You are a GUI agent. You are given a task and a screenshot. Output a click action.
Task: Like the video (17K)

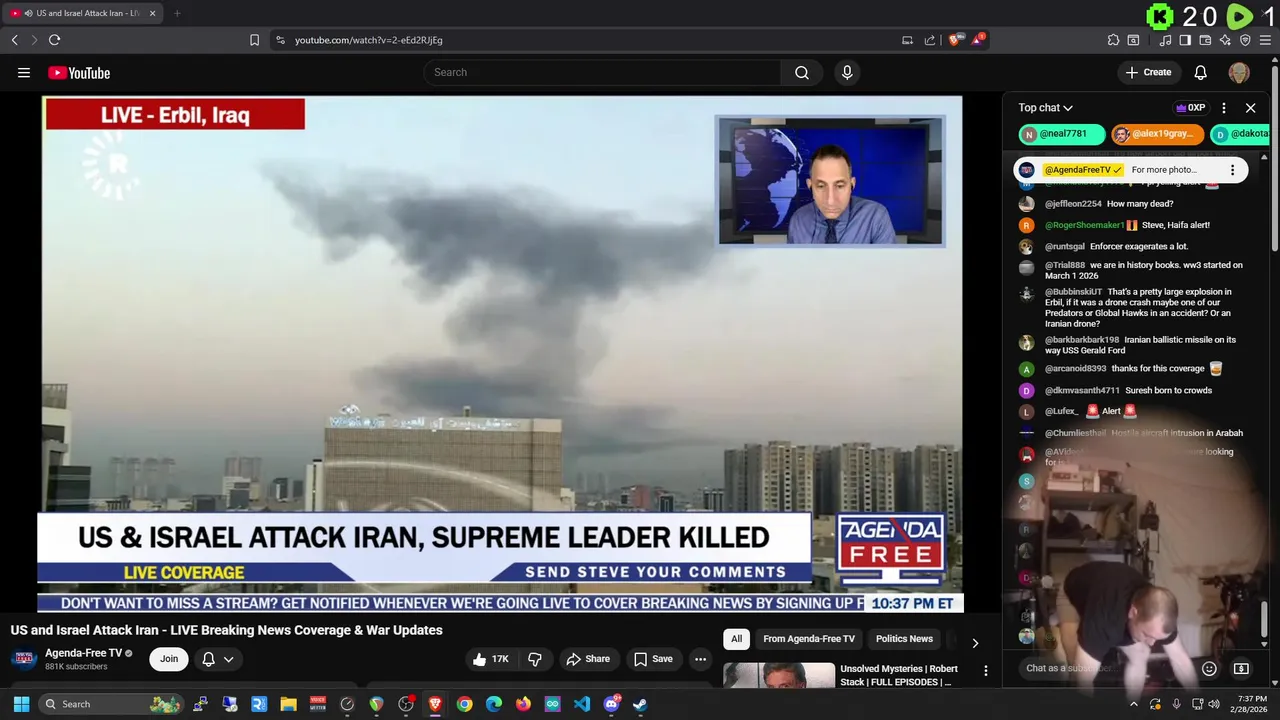tap(491, 659)
